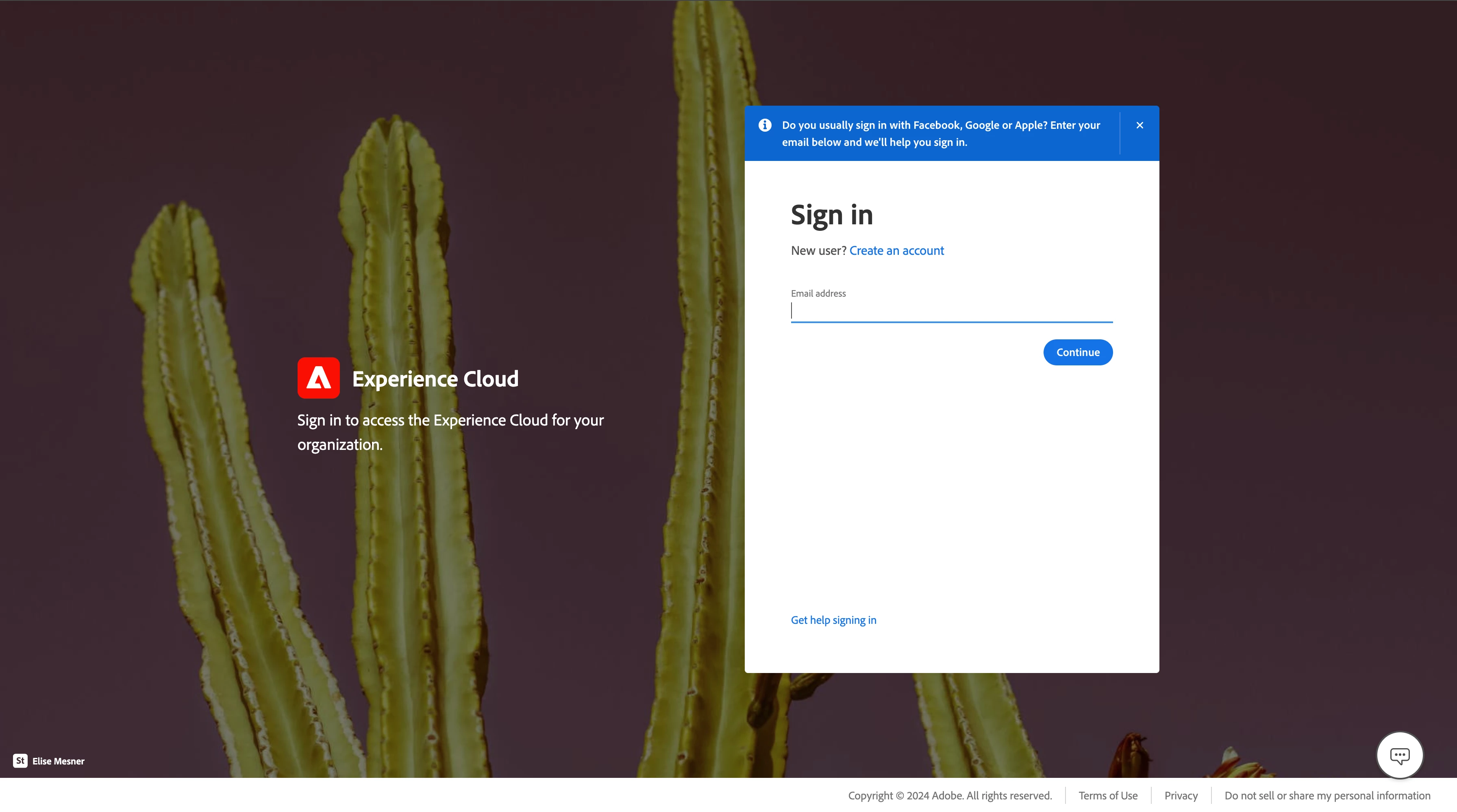The width and height of the screenshot is (1457, 812).
Task: Click the New user? text
Action: 818,250
